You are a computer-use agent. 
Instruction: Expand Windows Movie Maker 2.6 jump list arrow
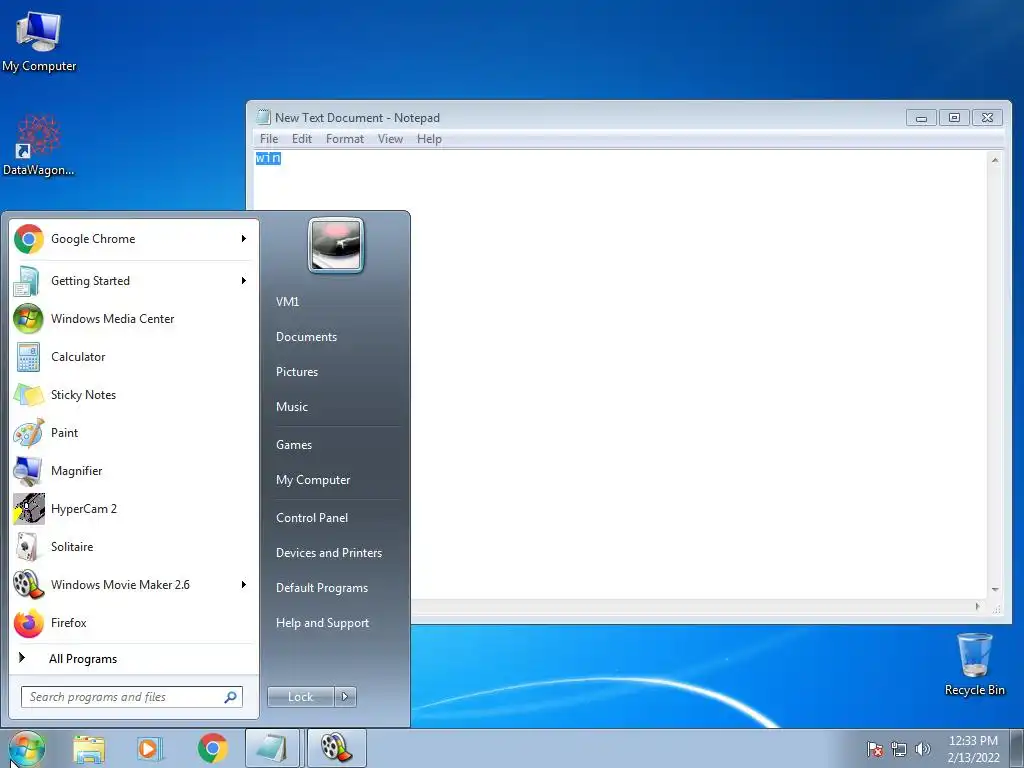pos(244,584)
